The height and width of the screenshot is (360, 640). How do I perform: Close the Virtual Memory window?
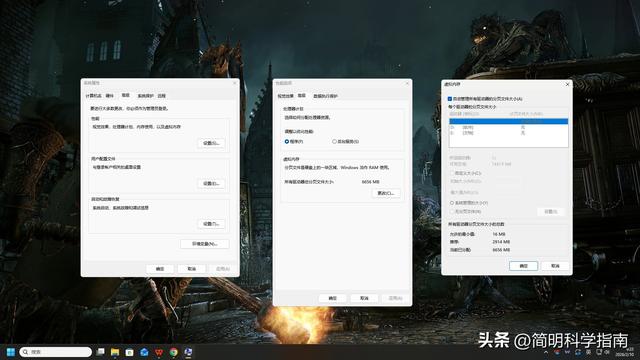[x=567, y=84]
